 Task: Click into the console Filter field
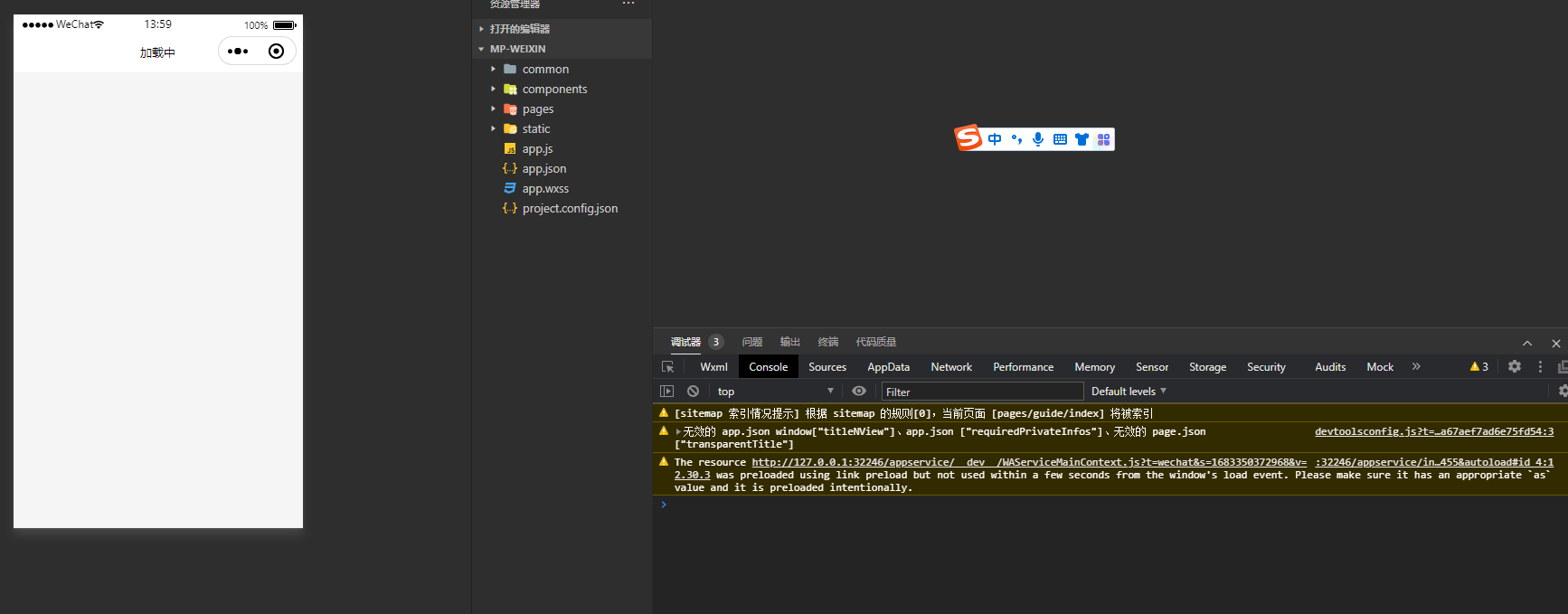(x=982, y=392)
